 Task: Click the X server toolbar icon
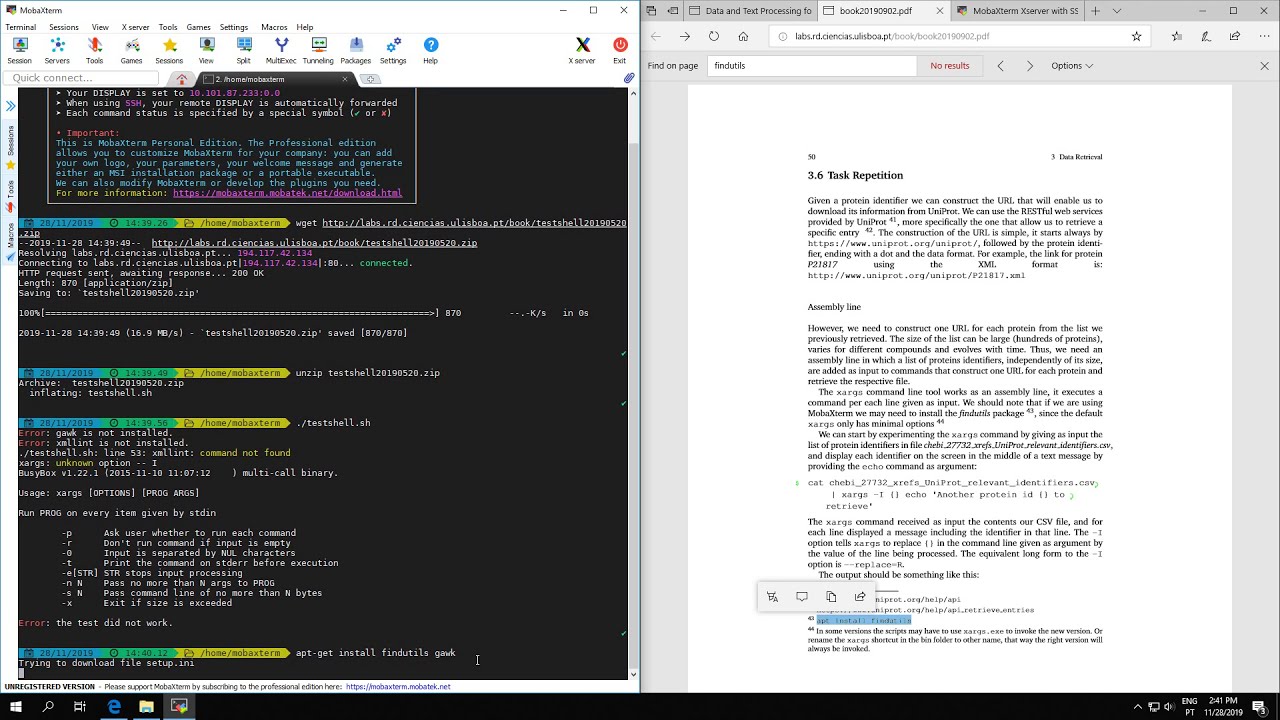582,51
